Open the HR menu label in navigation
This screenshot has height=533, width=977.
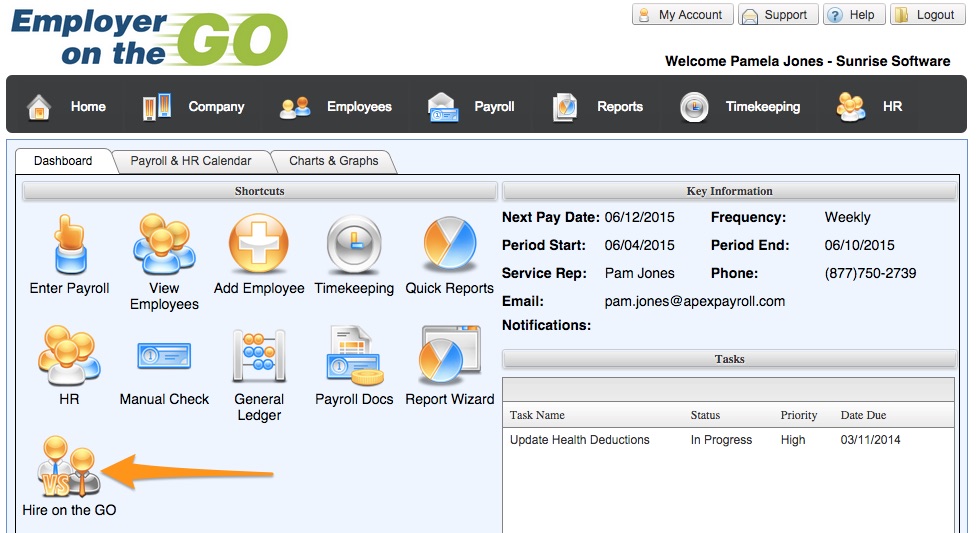coord(892,107)
